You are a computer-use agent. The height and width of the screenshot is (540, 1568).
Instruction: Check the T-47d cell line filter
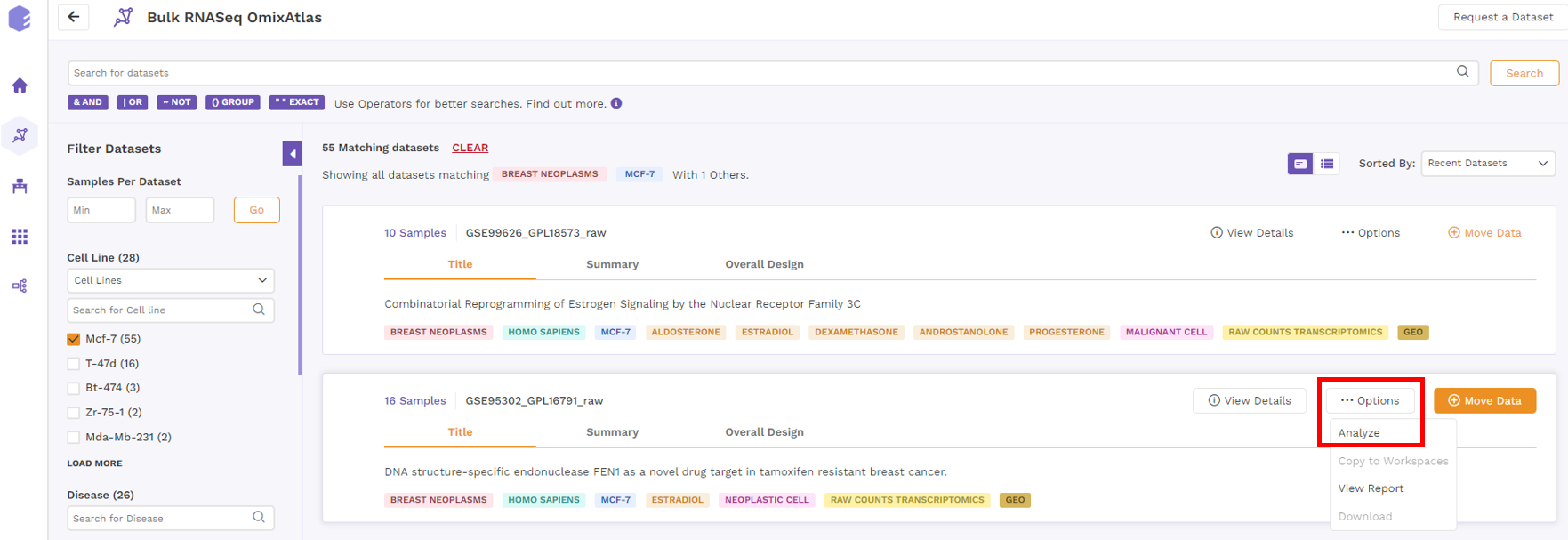pyautogui.click(x=74, y=364)
